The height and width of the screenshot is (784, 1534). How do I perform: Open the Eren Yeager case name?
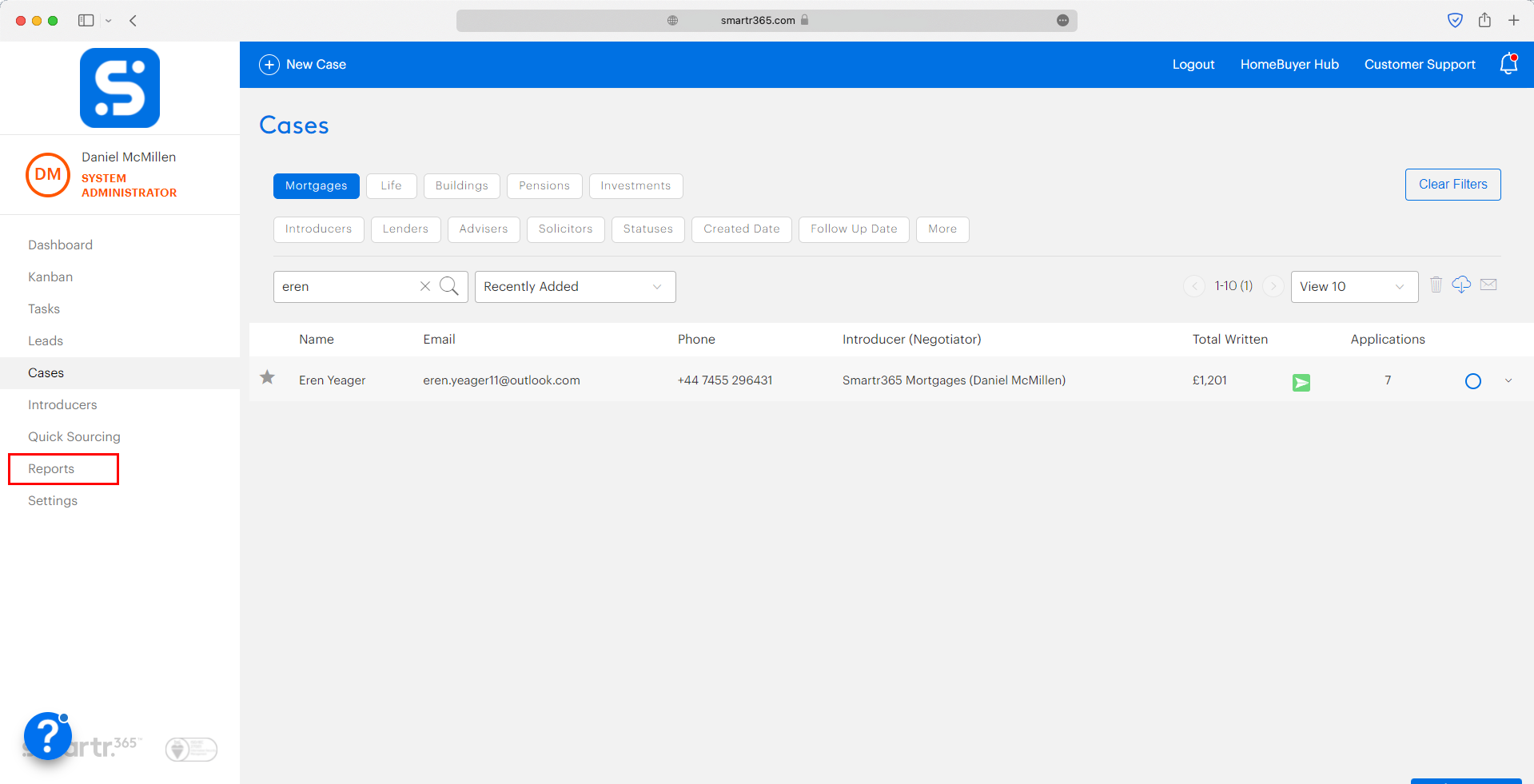coord(332,380)
